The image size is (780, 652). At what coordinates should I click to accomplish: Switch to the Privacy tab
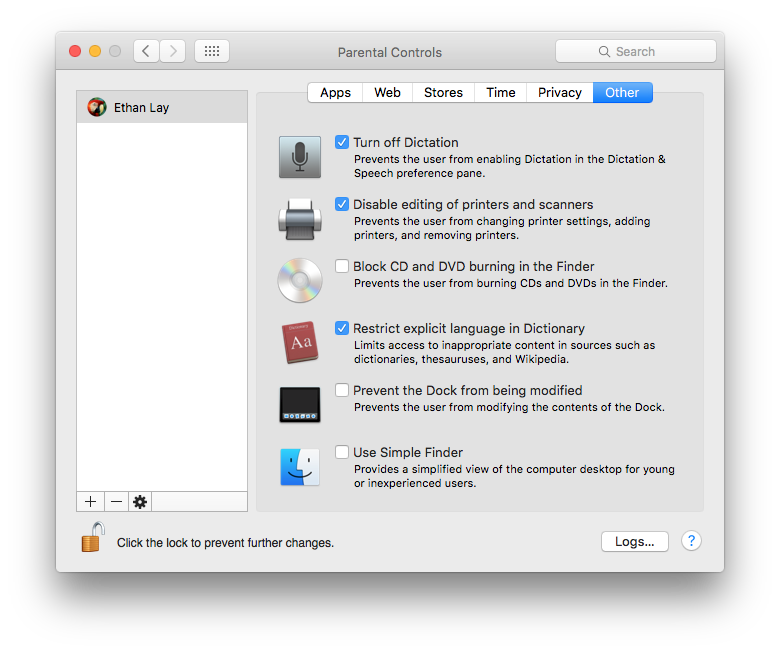pyautogui.click(x=559, y=92)
